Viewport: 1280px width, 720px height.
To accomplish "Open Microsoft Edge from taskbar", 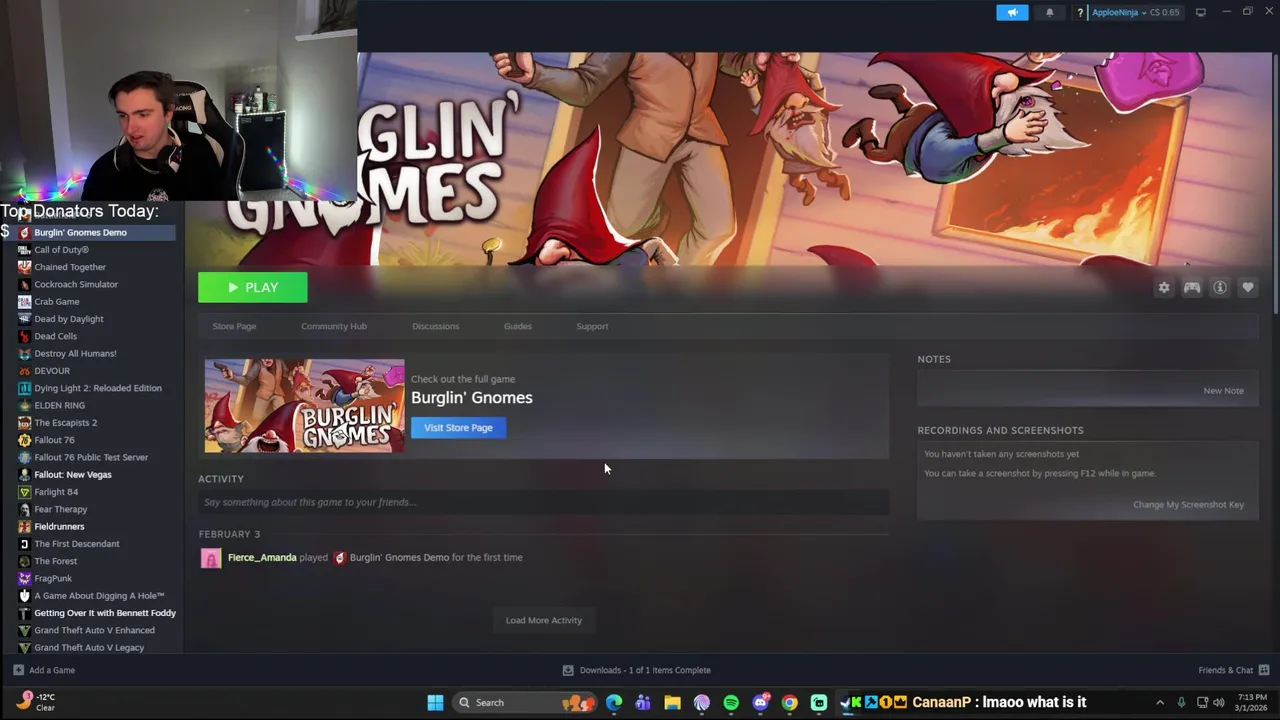I will tap(614, 702).
